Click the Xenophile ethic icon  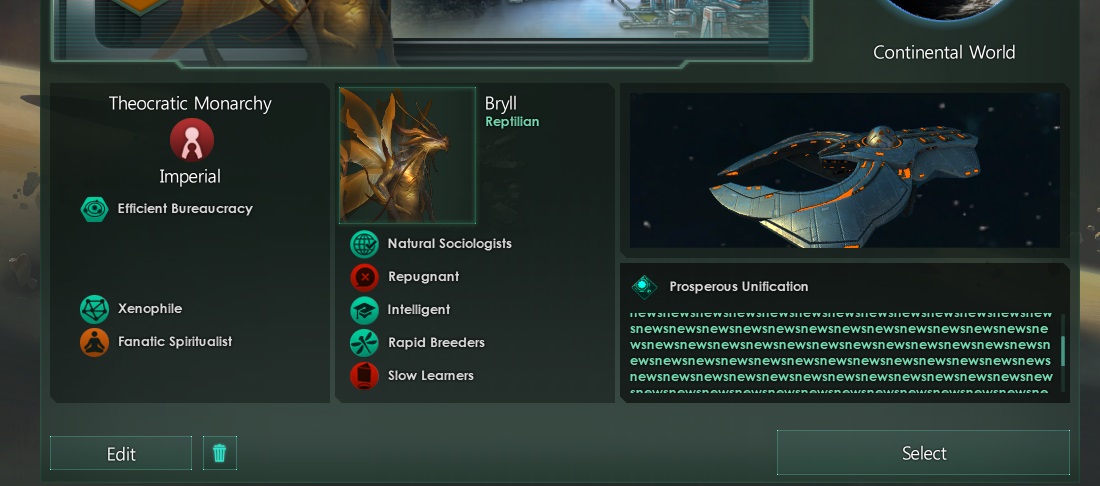[94, 309]
